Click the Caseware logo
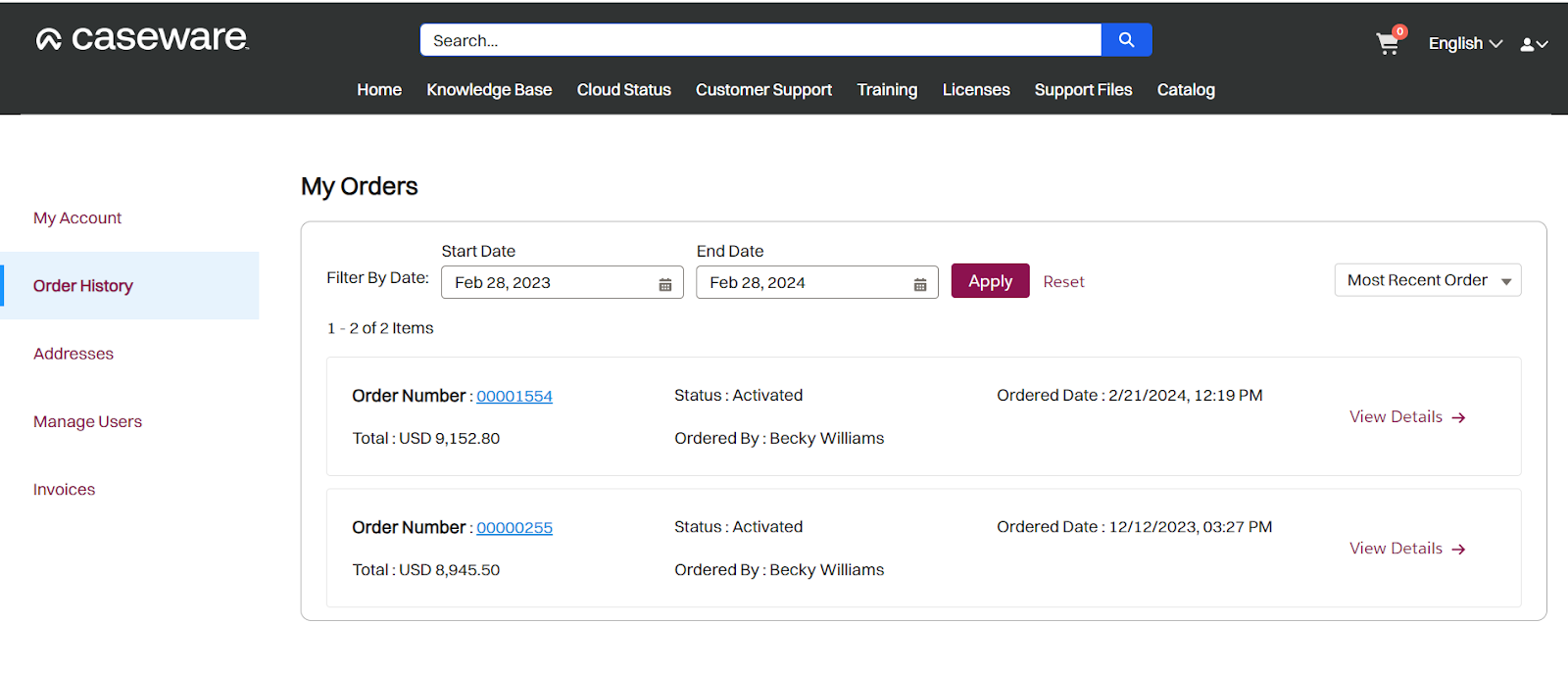This screenshot has height=673, width=1568. 142,38
